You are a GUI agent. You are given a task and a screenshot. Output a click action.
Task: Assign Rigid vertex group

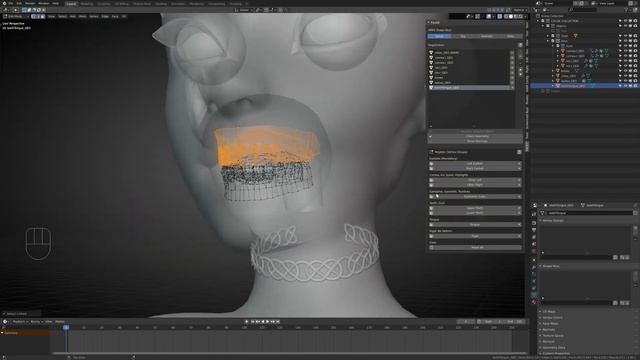click(475, 236)
